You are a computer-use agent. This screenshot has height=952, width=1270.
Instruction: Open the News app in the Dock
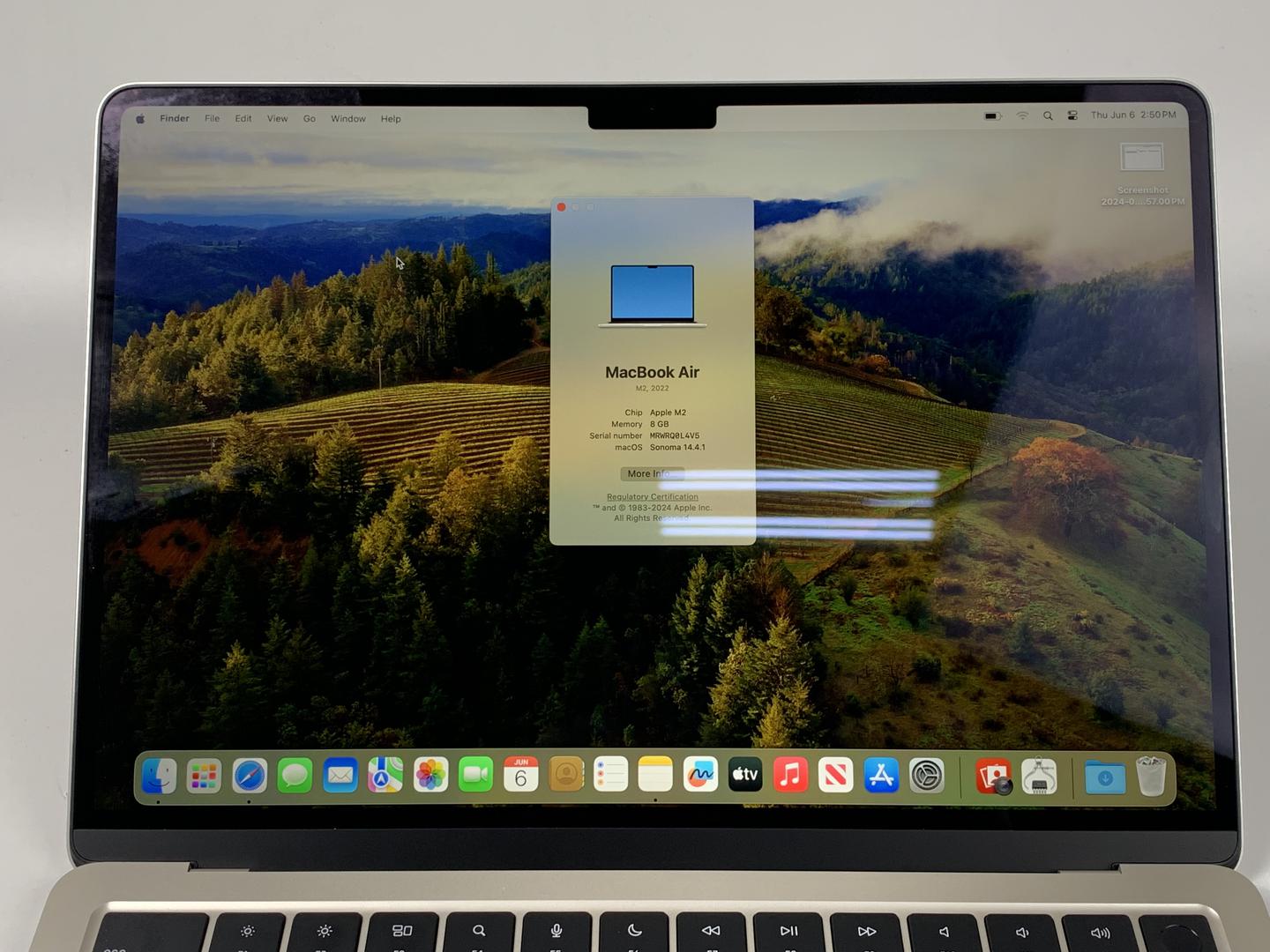[835, 775]
